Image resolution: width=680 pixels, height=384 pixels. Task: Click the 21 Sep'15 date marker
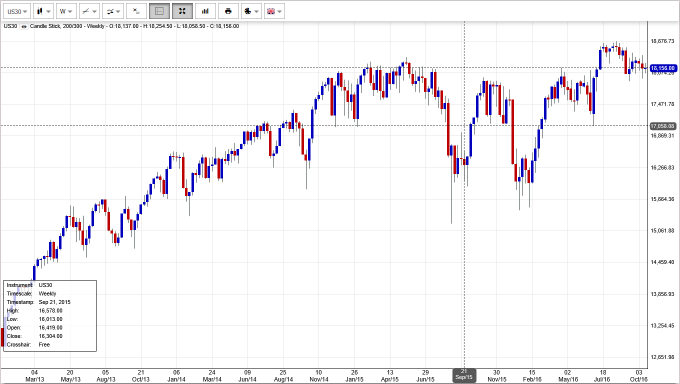pos(464,375)
